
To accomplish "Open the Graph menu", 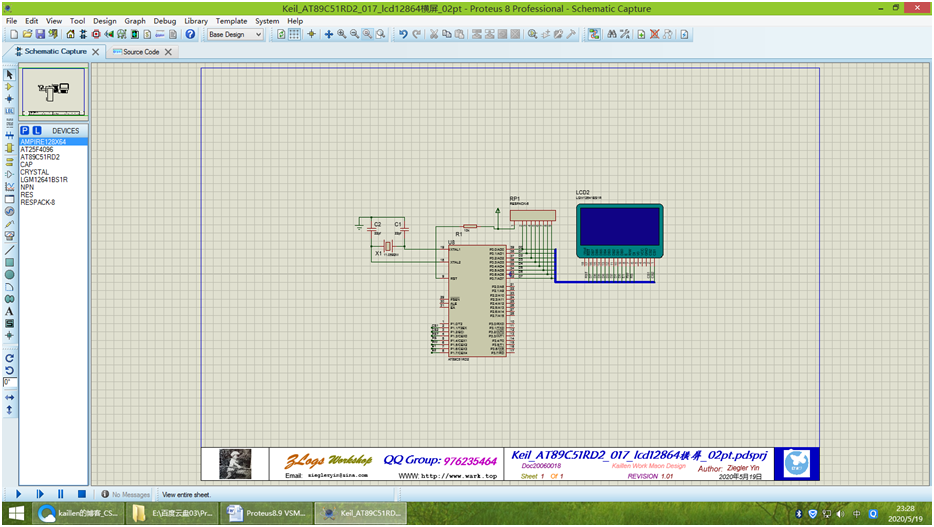I will coord(135,21).
